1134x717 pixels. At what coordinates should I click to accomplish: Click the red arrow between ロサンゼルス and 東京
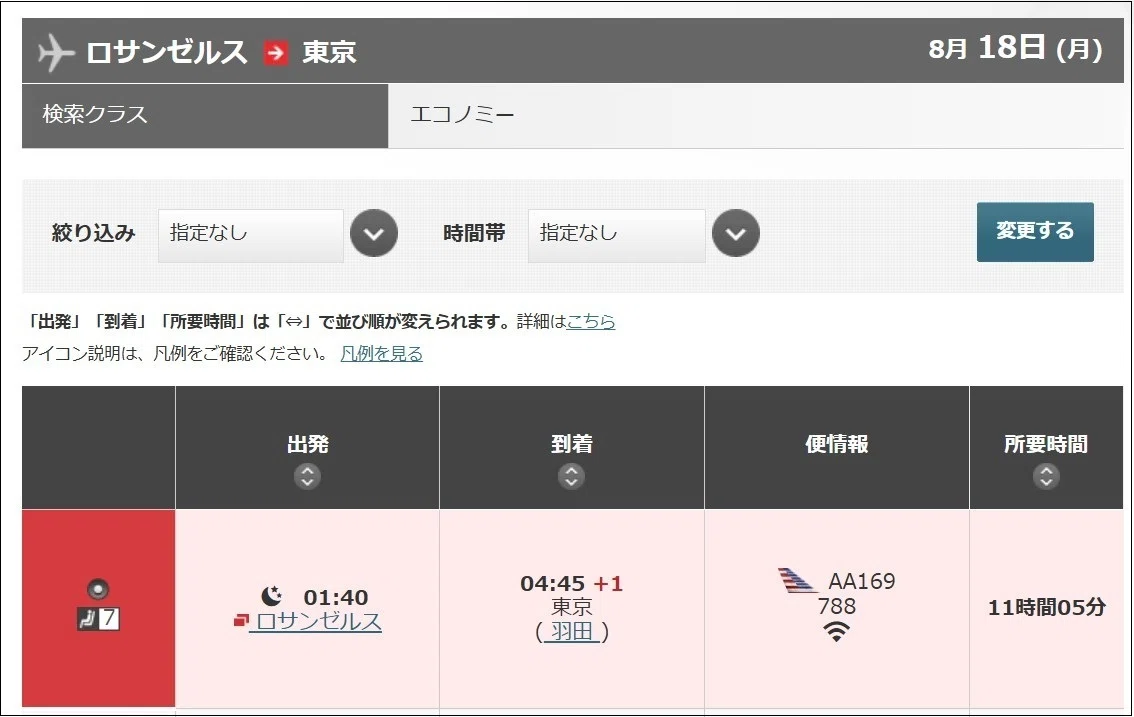(275, 53)
